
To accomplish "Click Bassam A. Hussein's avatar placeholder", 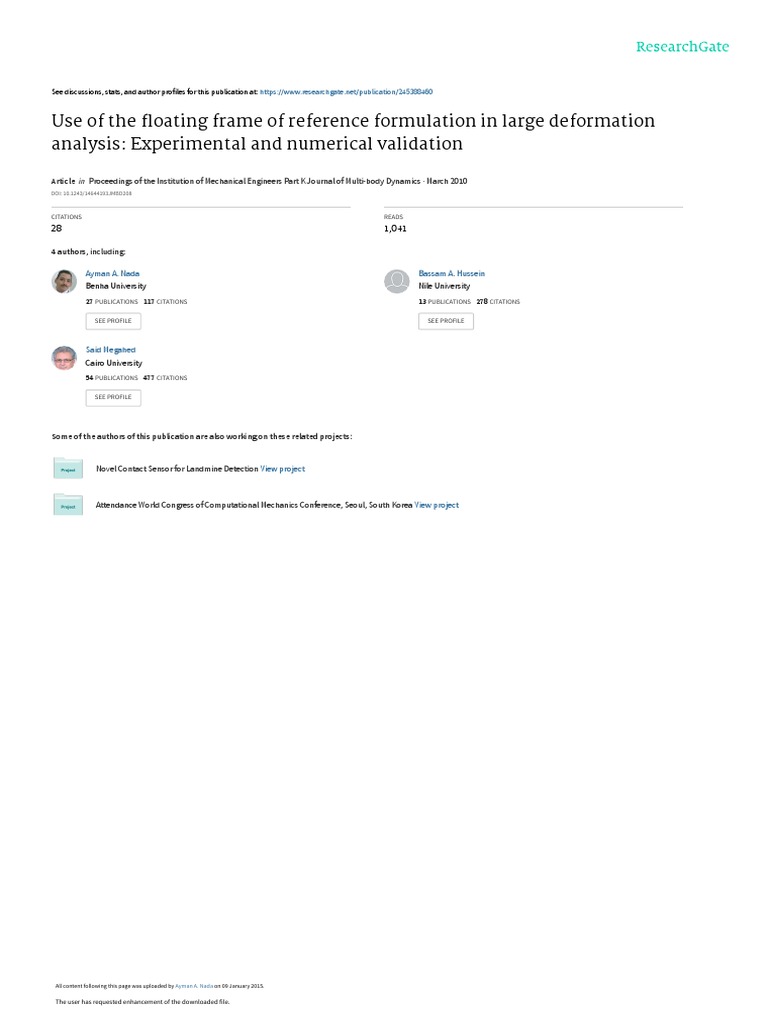I will [397, 282].
